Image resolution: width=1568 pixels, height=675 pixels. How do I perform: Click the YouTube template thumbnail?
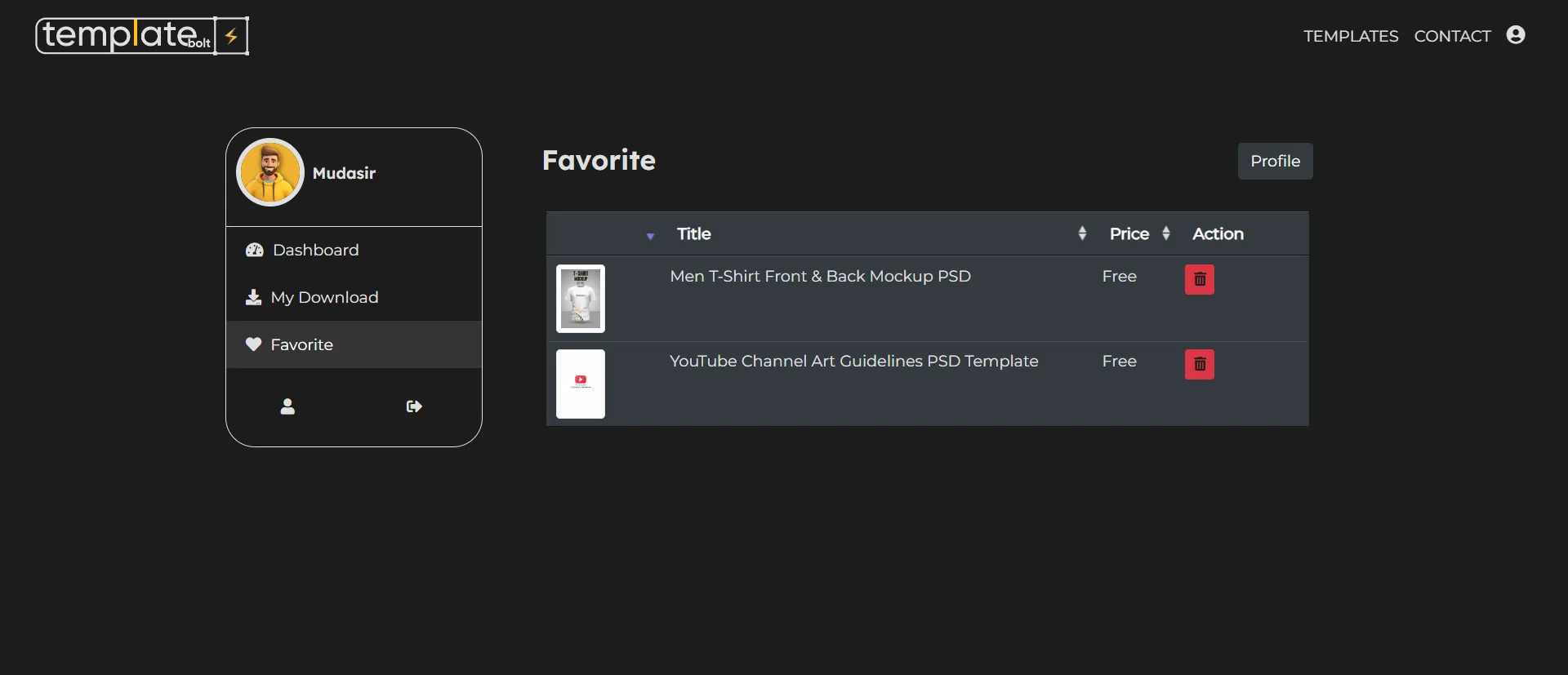point(581,384)
